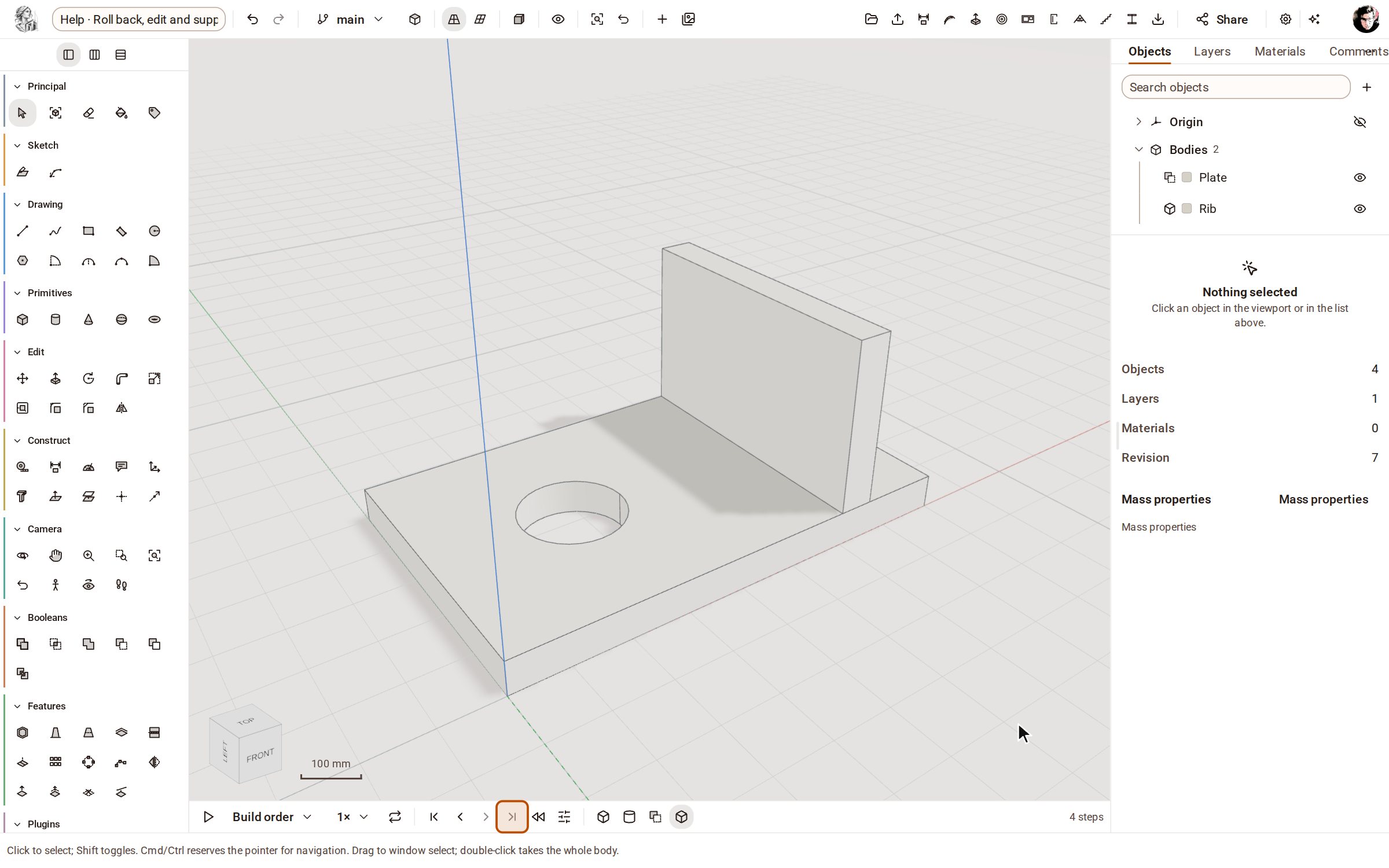Open the 1× playback speed dropdown
1389x868 pixels.
point(352,817)
